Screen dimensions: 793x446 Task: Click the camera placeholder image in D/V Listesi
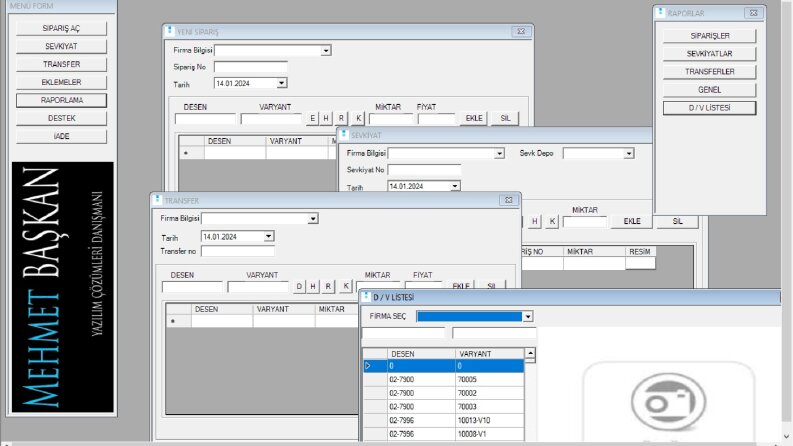coord(668,401)
